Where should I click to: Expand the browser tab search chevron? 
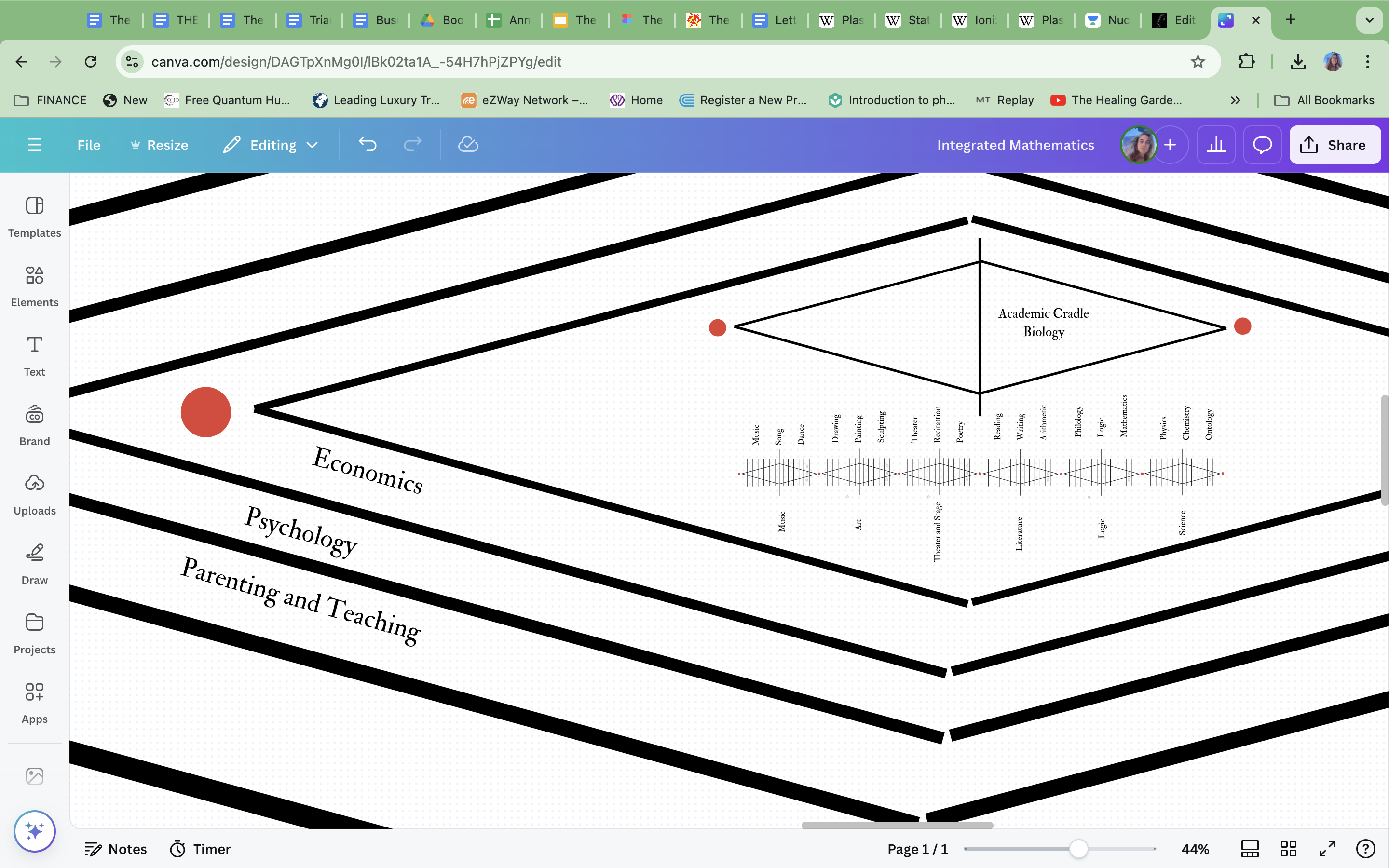coord(1369,20)
